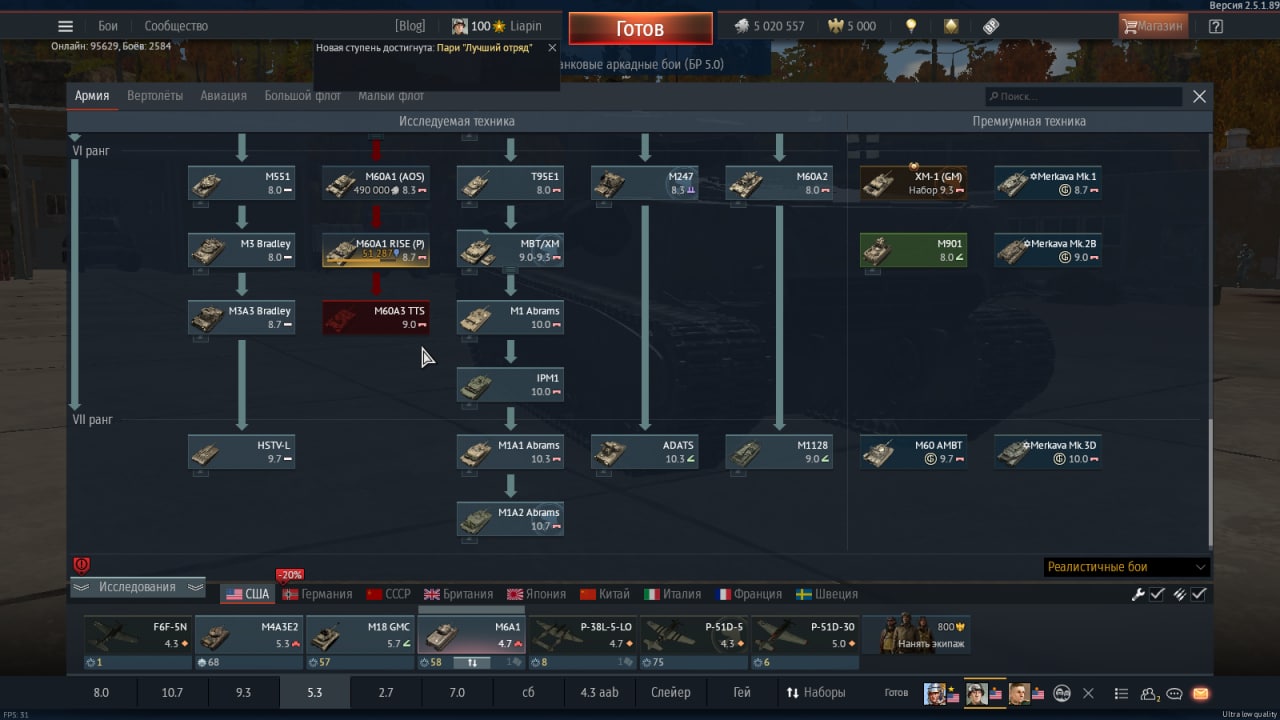Open the hamburger main menu

pos(65,27)
